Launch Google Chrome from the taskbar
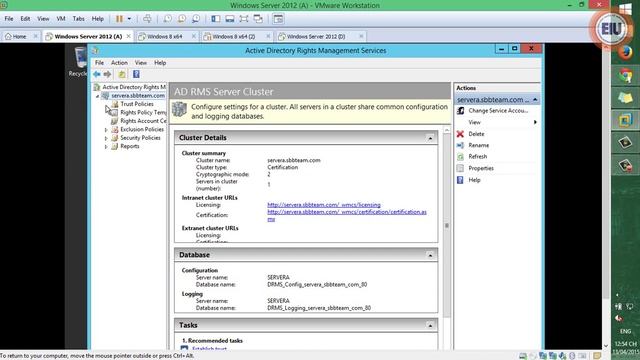The height and width of the screenshot is (360, 640). [625, 76]
